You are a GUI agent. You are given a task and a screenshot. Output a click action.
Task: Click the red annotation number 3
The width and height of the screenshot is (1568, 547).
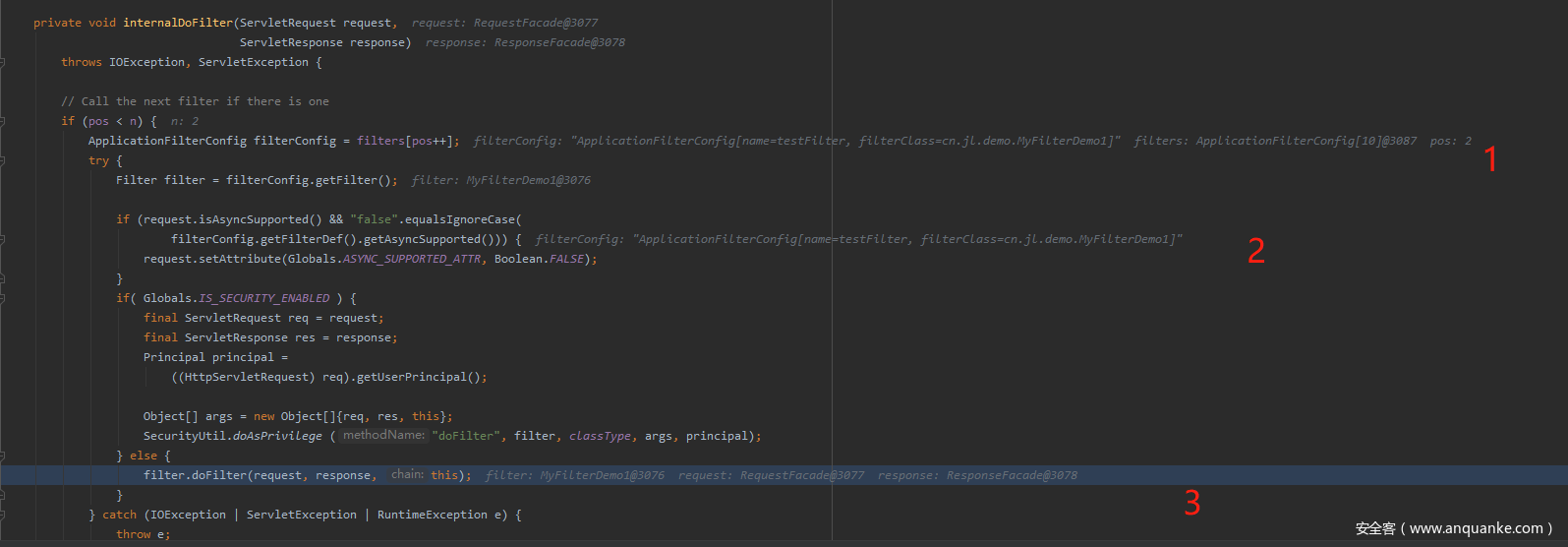point(1191,503)
